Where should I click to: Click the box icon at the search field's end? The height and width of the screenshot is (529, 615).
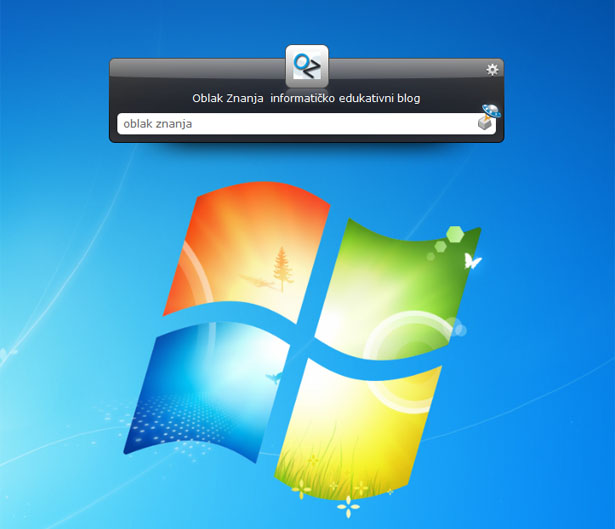click(x=485, y=124)
